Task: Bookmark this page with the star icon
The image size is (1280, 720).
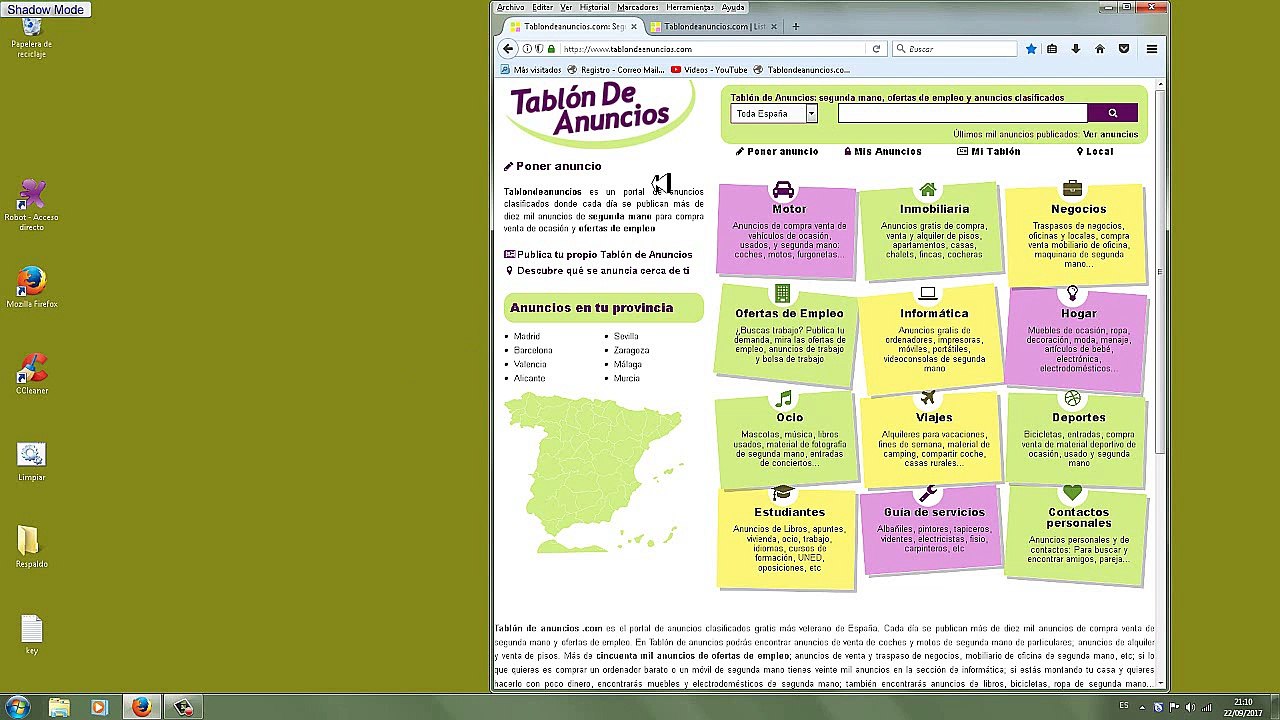Action: [1031, 48]
